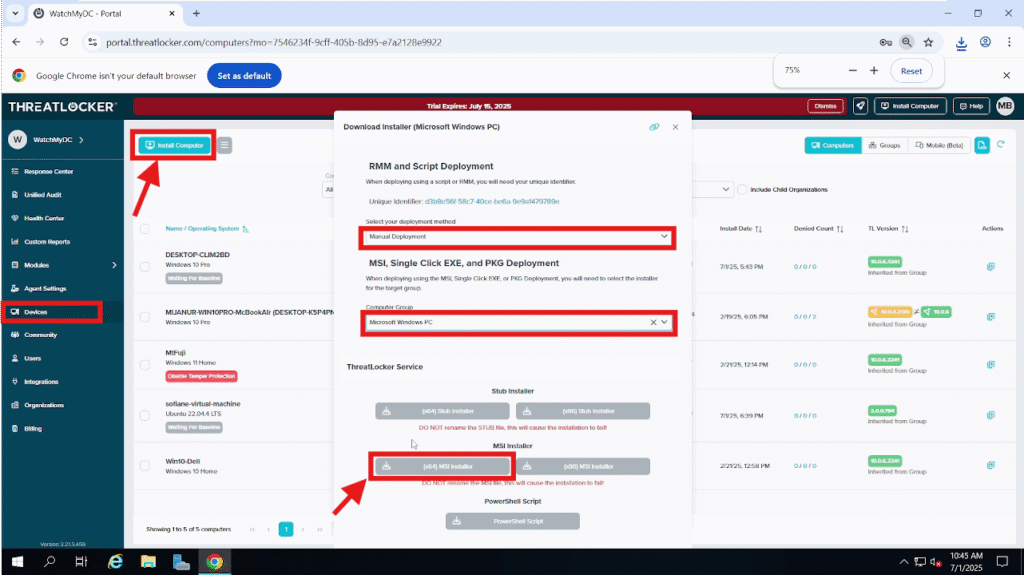Click the rocket icon in header
This screenshot has height=575, width=1024.
click(x=860, y=106)
